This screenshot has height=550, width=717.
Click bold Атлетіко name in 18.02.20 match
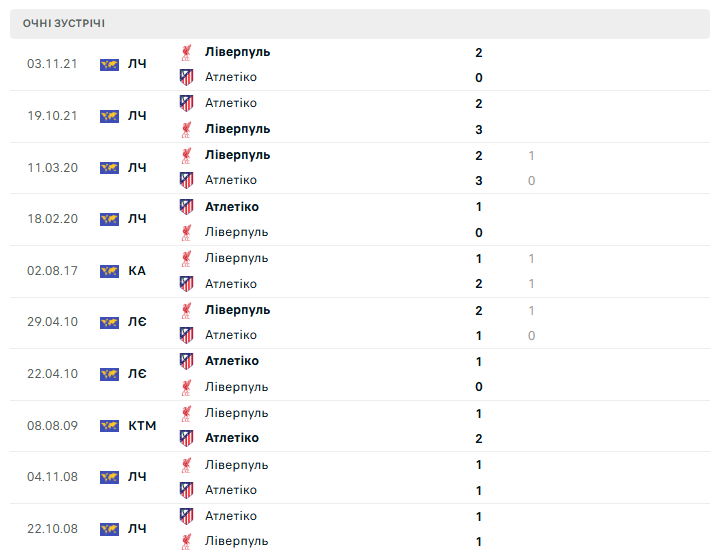[232, 207]
